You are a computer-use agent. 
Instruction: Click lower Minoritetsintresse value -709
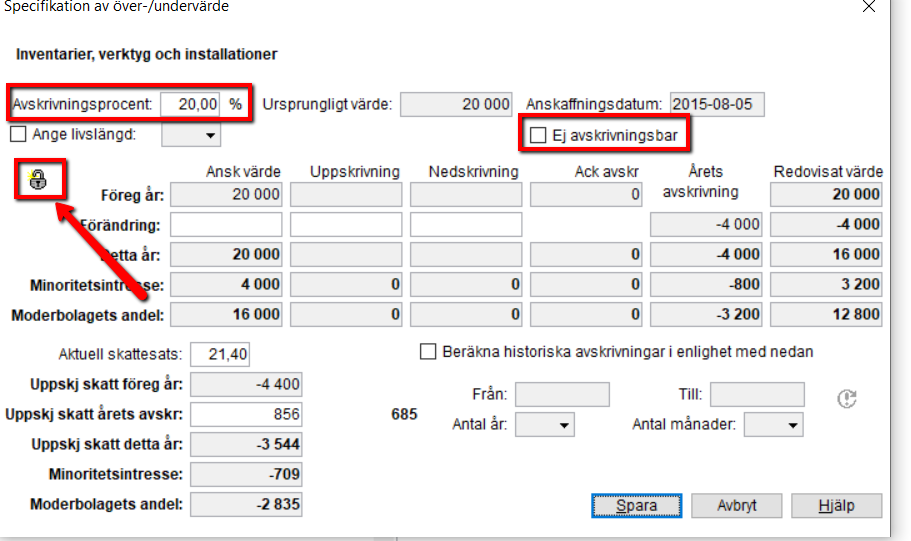coord(246,474)
